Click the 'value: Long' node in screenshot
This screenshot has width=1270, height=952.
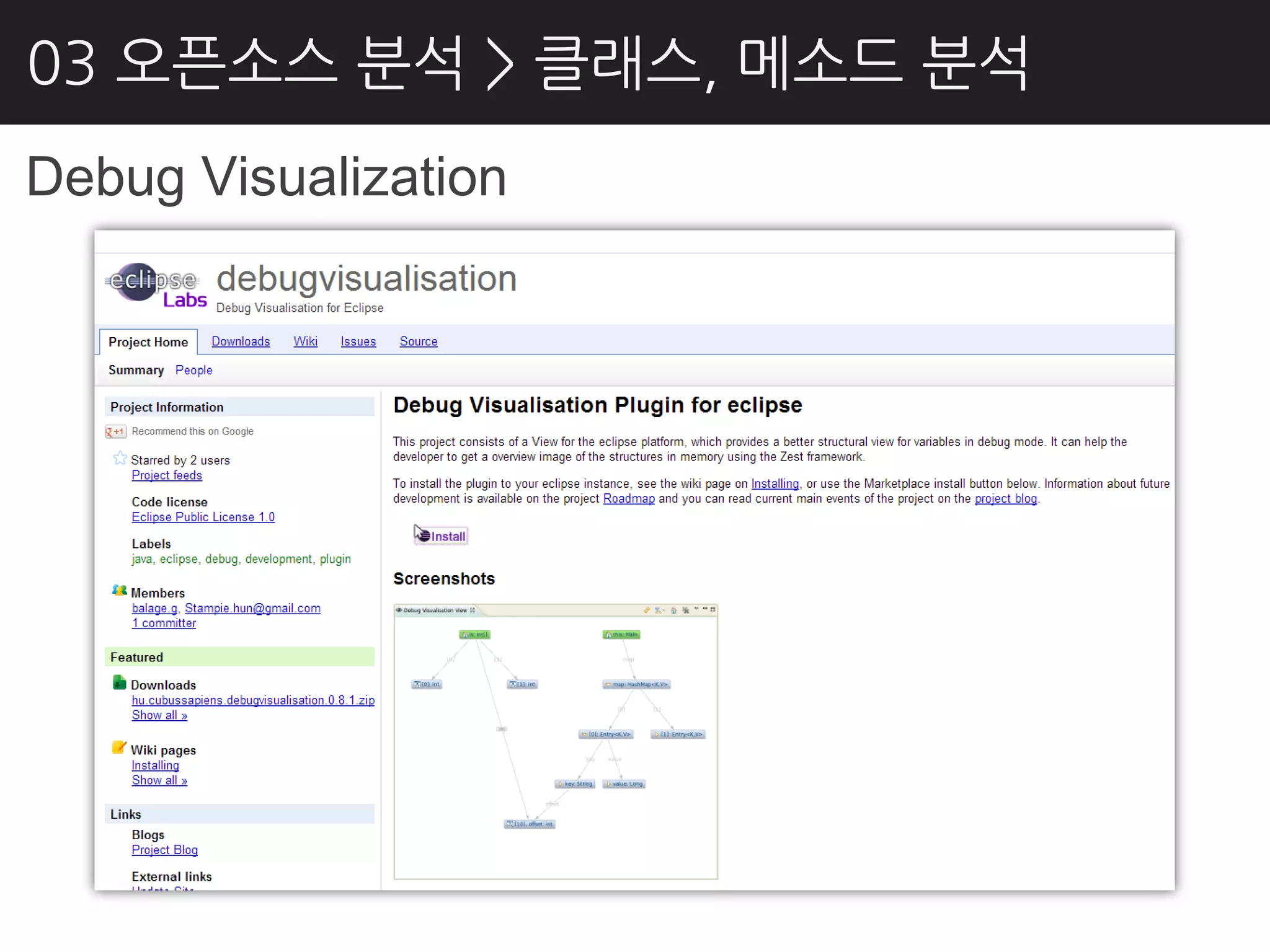(x=624, y=784)
